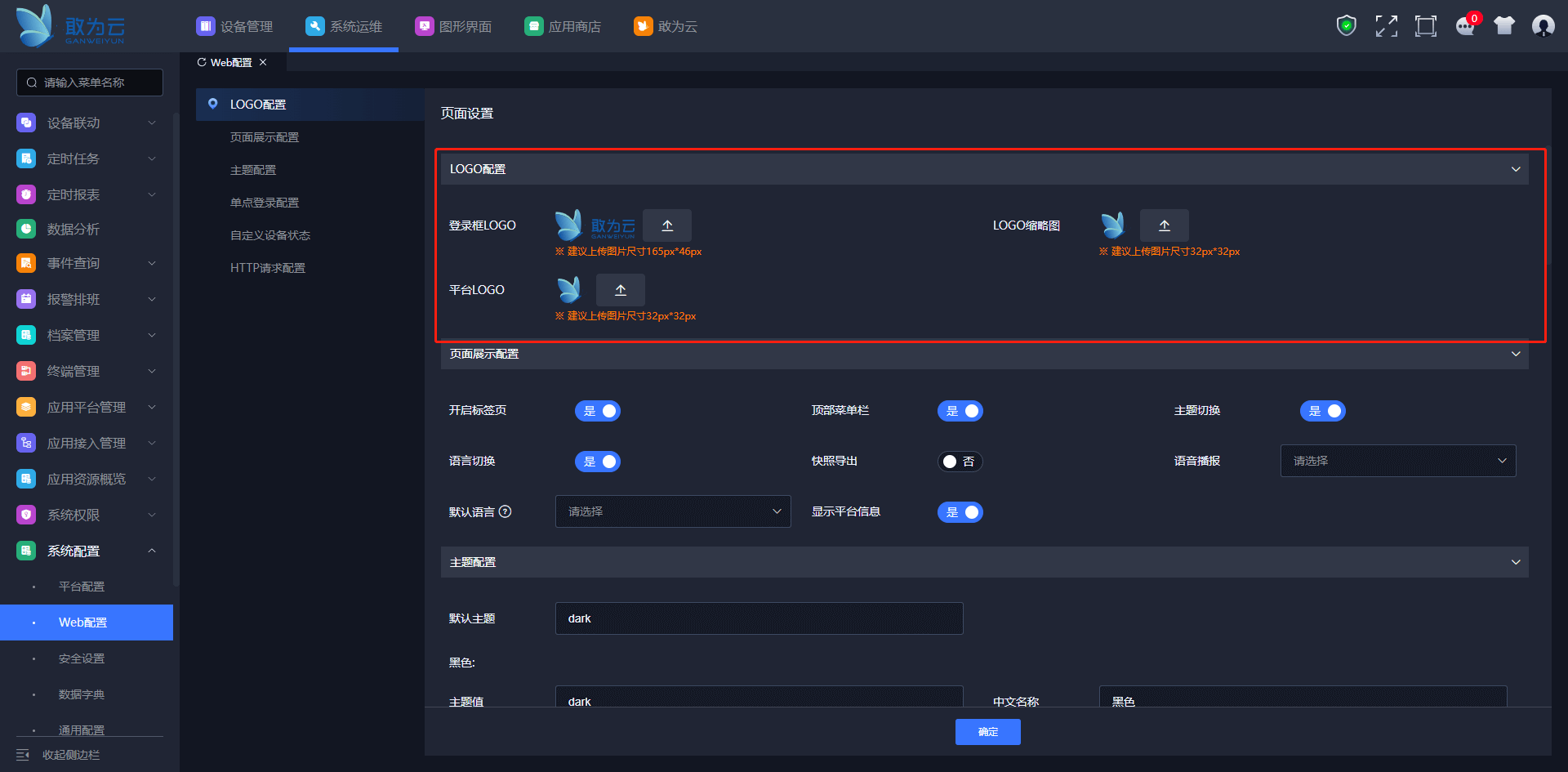The image size is (1568, 772).
Task: Collapse the 系统配置 sidebar menu
Action: pyautogui.click(x=87, y=551)
